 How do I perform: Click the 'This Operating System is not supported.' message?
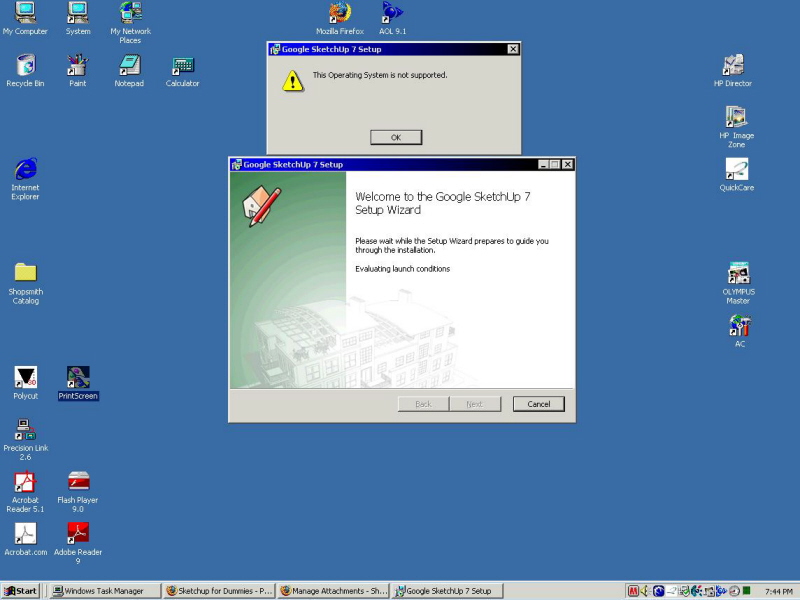[380, 75]
